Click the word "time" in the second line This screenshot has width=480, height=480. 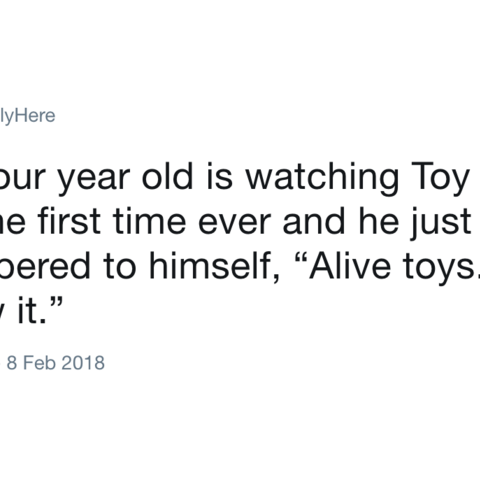[149, 222]
